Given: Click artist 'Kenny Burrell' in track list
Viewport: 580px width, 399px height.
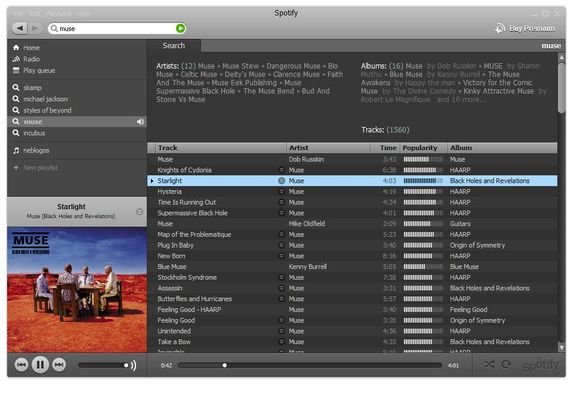Looking at the screenshot, I should [x=307, y=267].
